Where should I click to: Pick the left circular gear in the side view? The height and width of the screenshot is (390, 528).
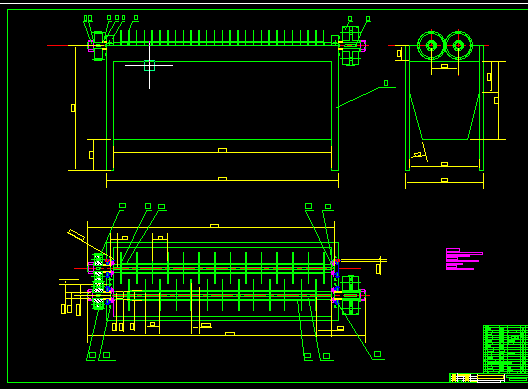click(431, 45)
